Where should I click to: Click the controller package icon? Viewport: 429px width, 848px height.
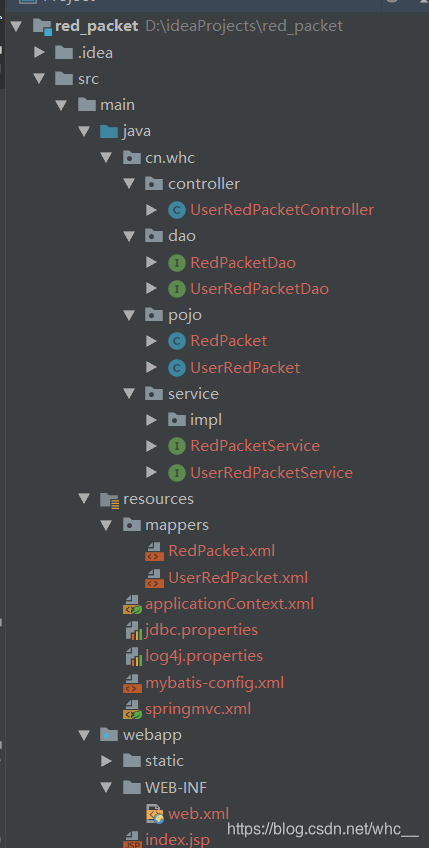155,184
